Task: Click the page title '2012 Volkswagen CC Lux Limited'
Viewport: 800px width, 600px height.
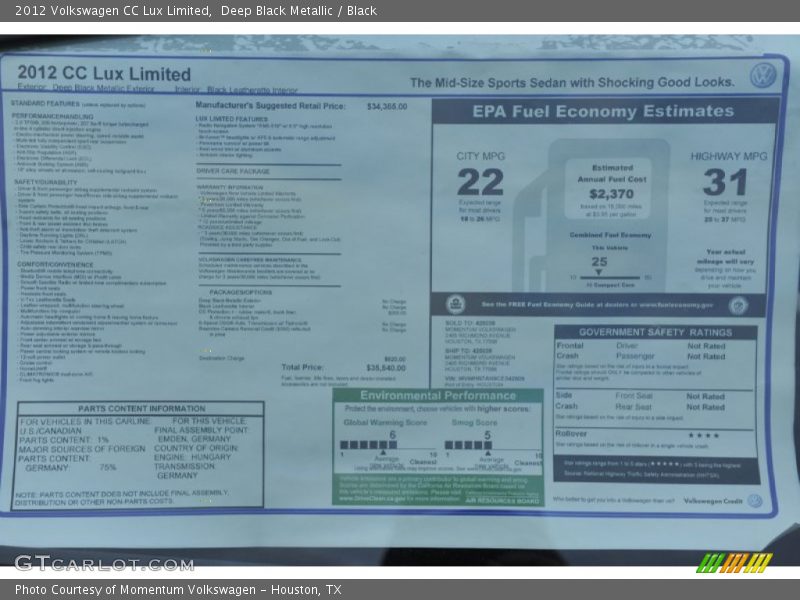Action: click(x=113, y=11)
